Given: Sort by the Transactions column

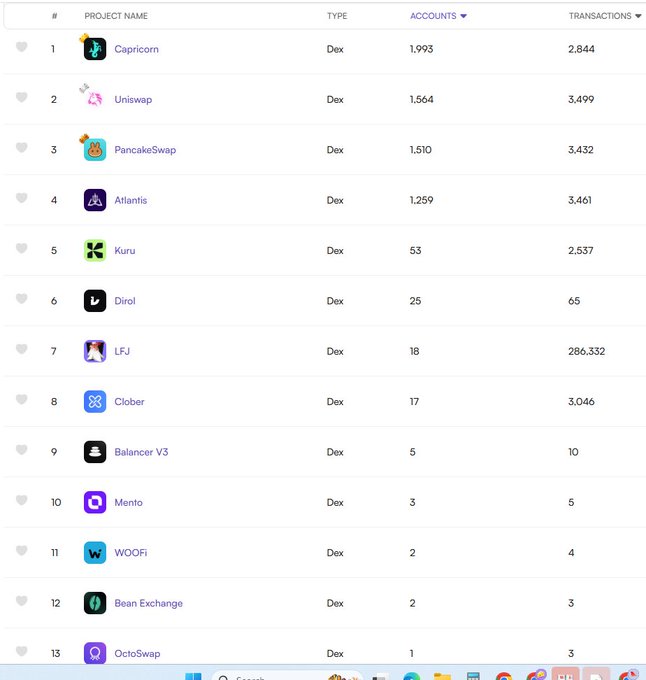Looking at the screenshot, I should tap(604, 16).
